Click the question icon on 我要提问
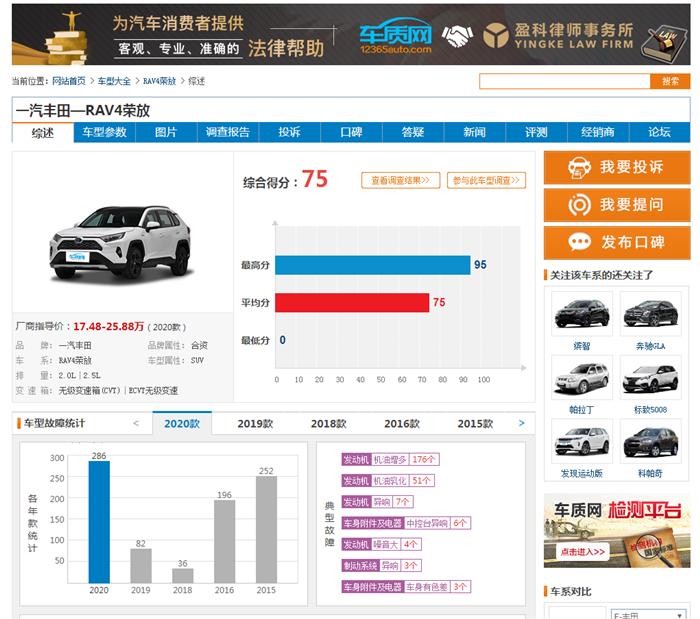 coord(579,205)
